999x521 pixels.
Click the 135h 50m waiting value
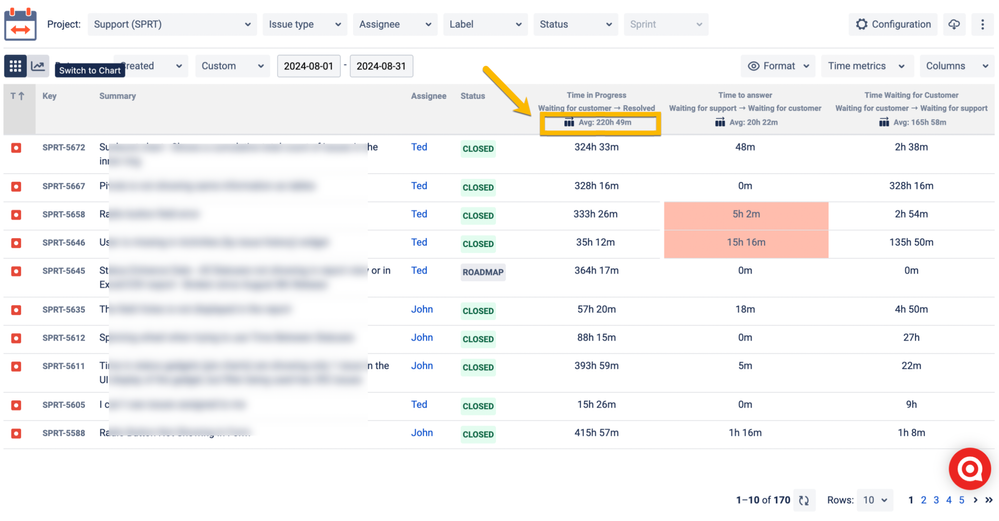tap(911, 243)
